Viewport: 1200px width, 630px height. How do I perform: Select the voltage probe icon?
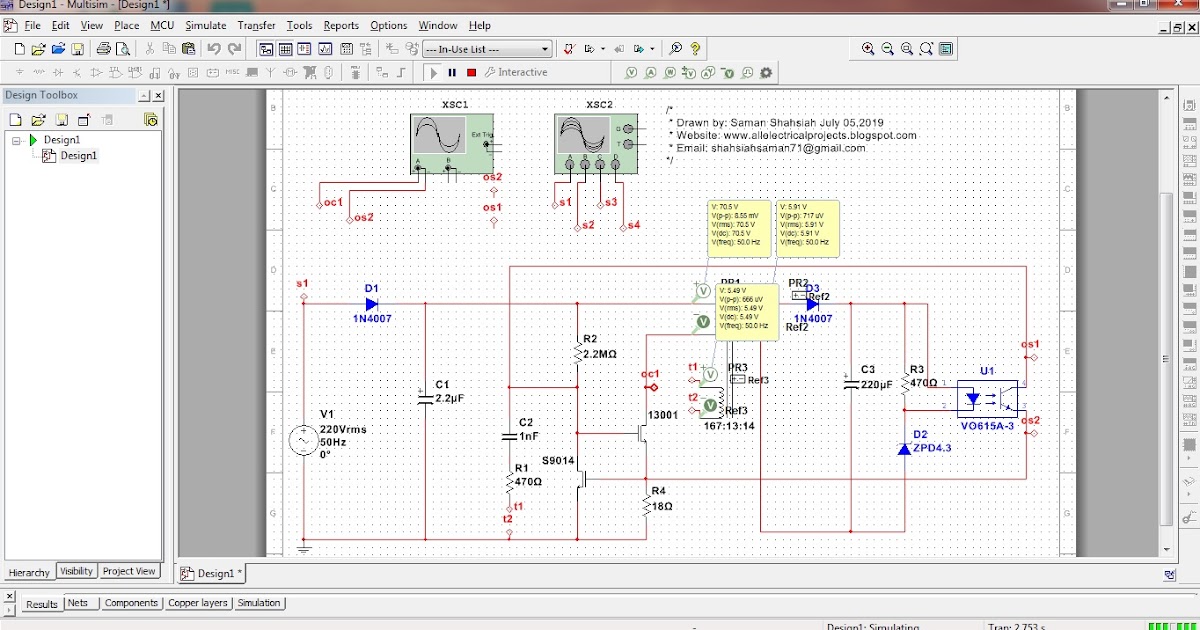[631, 71]
